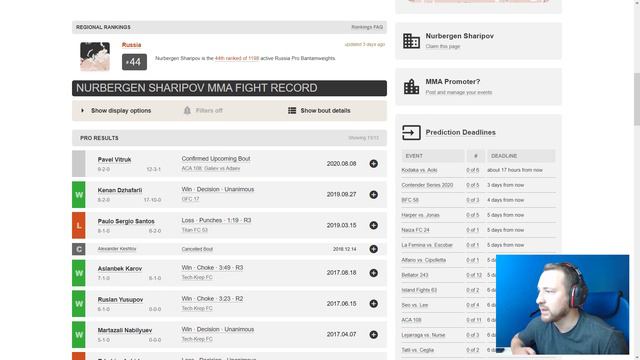Open Aslanbek Karov fighter page

click(x=120, y=269)
